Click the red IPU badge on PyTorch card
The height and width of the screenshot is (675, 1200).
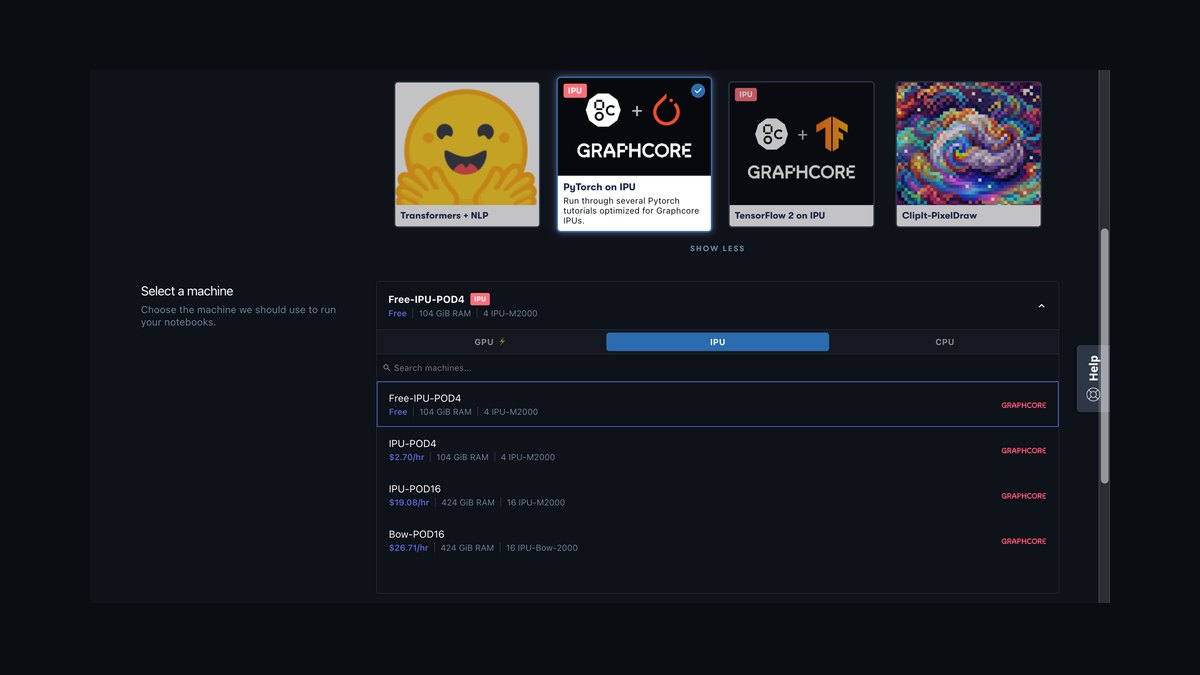pos(574,90)
